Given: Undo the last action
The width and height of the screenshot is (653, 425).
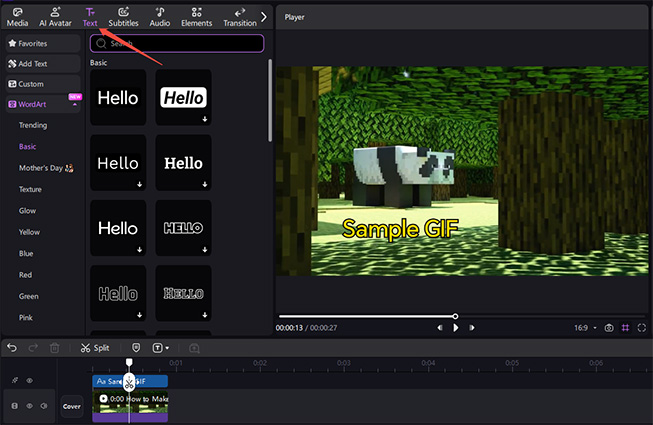Looking at the screenshot, I should (x=12, y=348).
